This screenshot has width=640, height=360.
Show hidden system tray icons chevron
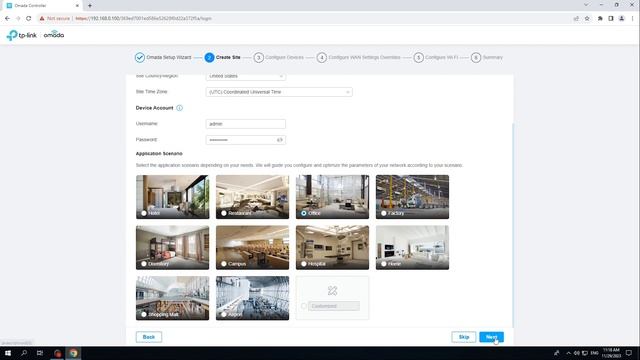(568, 353)
